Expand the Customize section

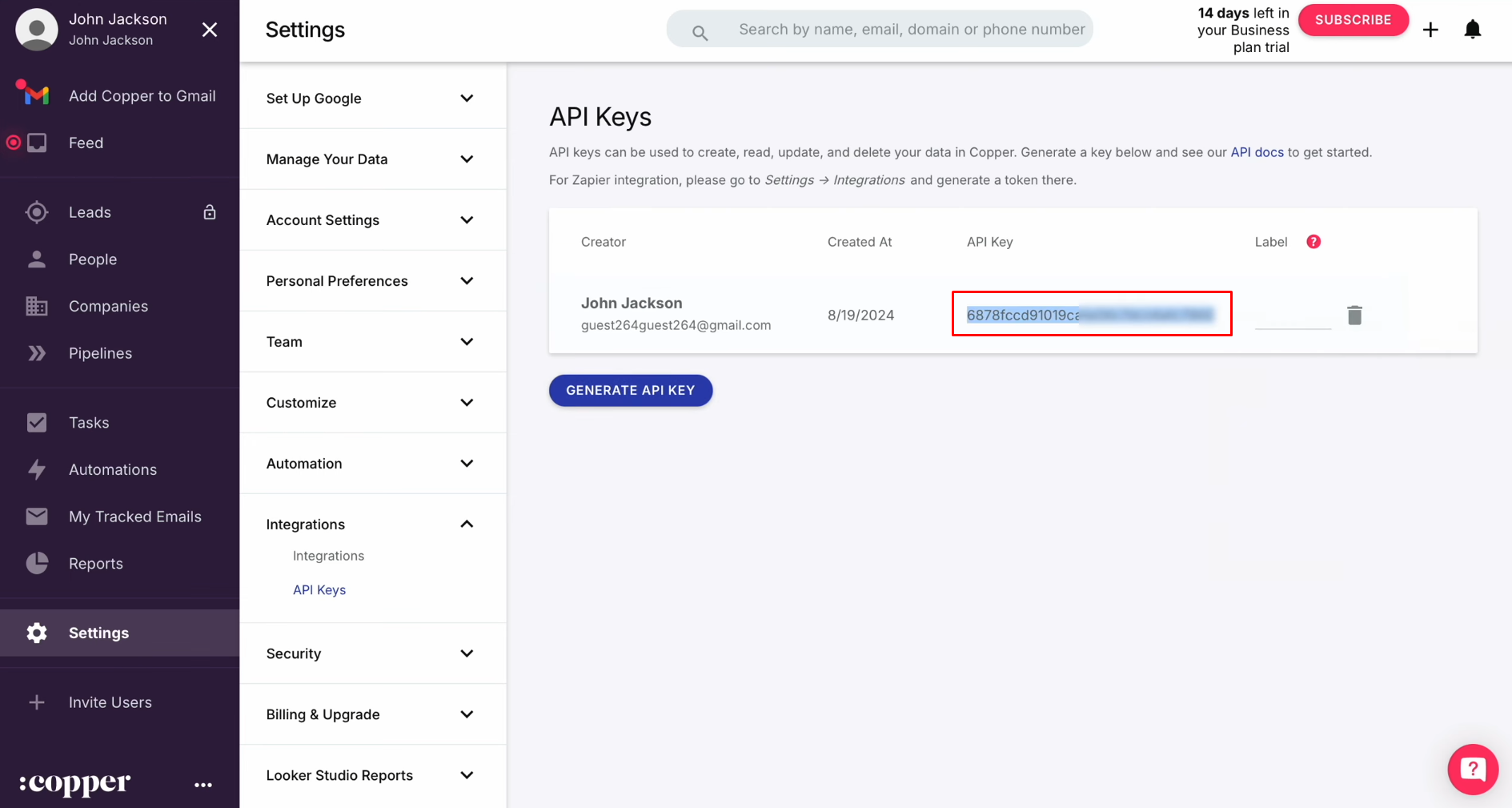pyautogui.click(x=373, y=403)
